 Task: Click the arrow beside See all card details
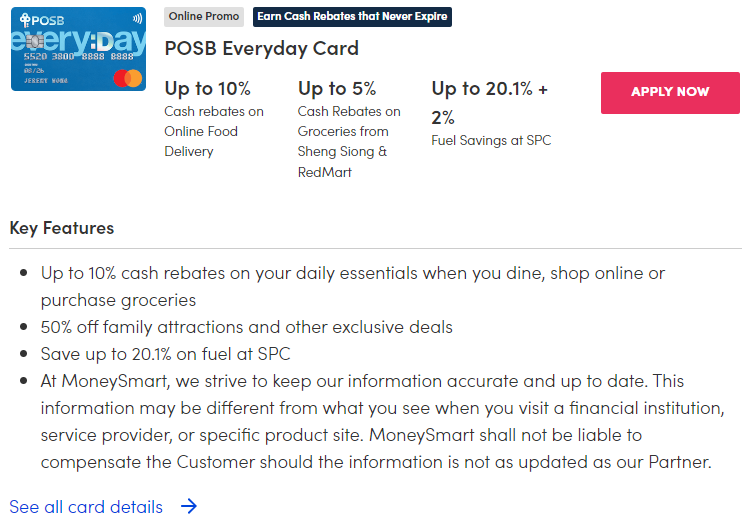[189, 507]
